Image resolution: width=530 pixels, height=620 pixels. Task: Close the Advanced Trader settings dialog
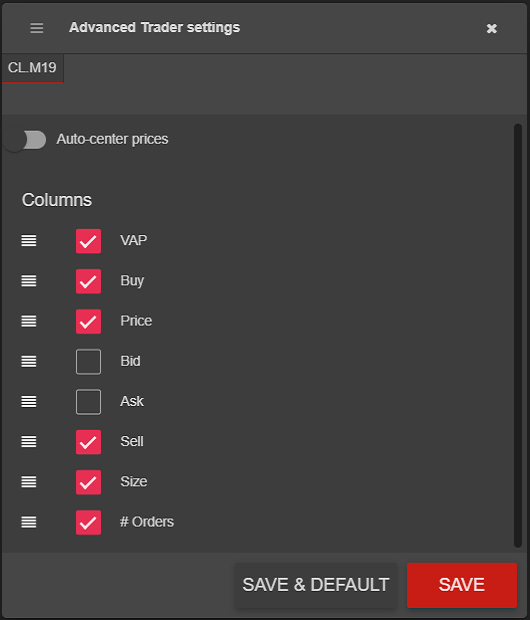tap(492, 28)
